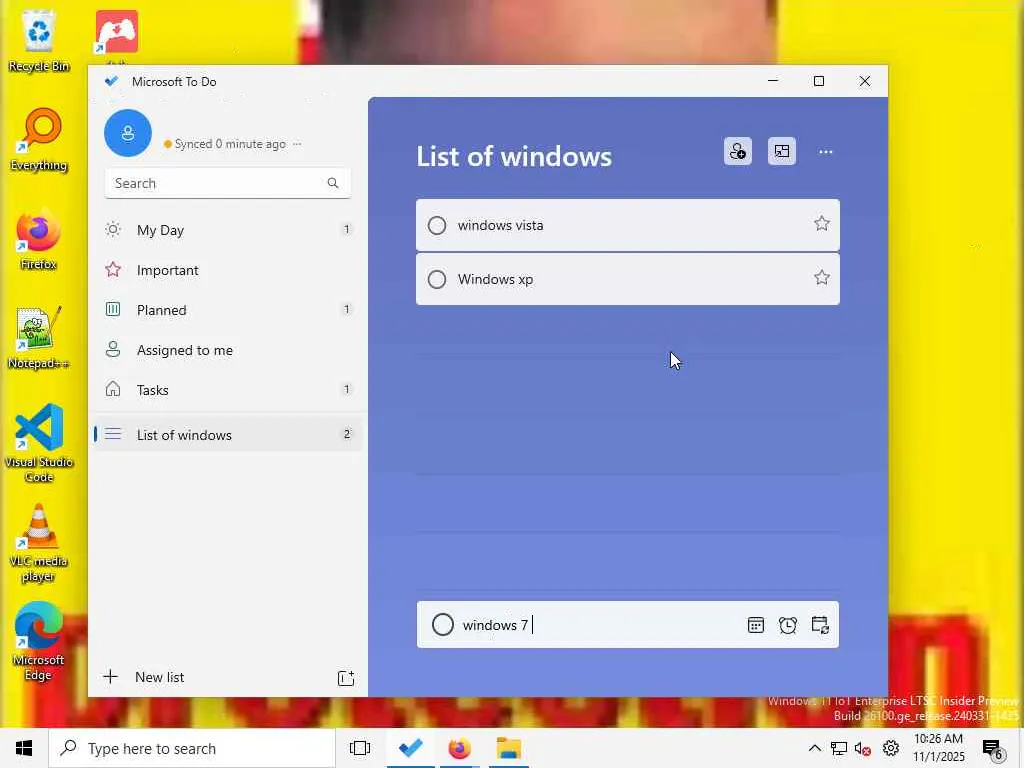
Task: Click Windows xp task text
Action: click(495, 280)
